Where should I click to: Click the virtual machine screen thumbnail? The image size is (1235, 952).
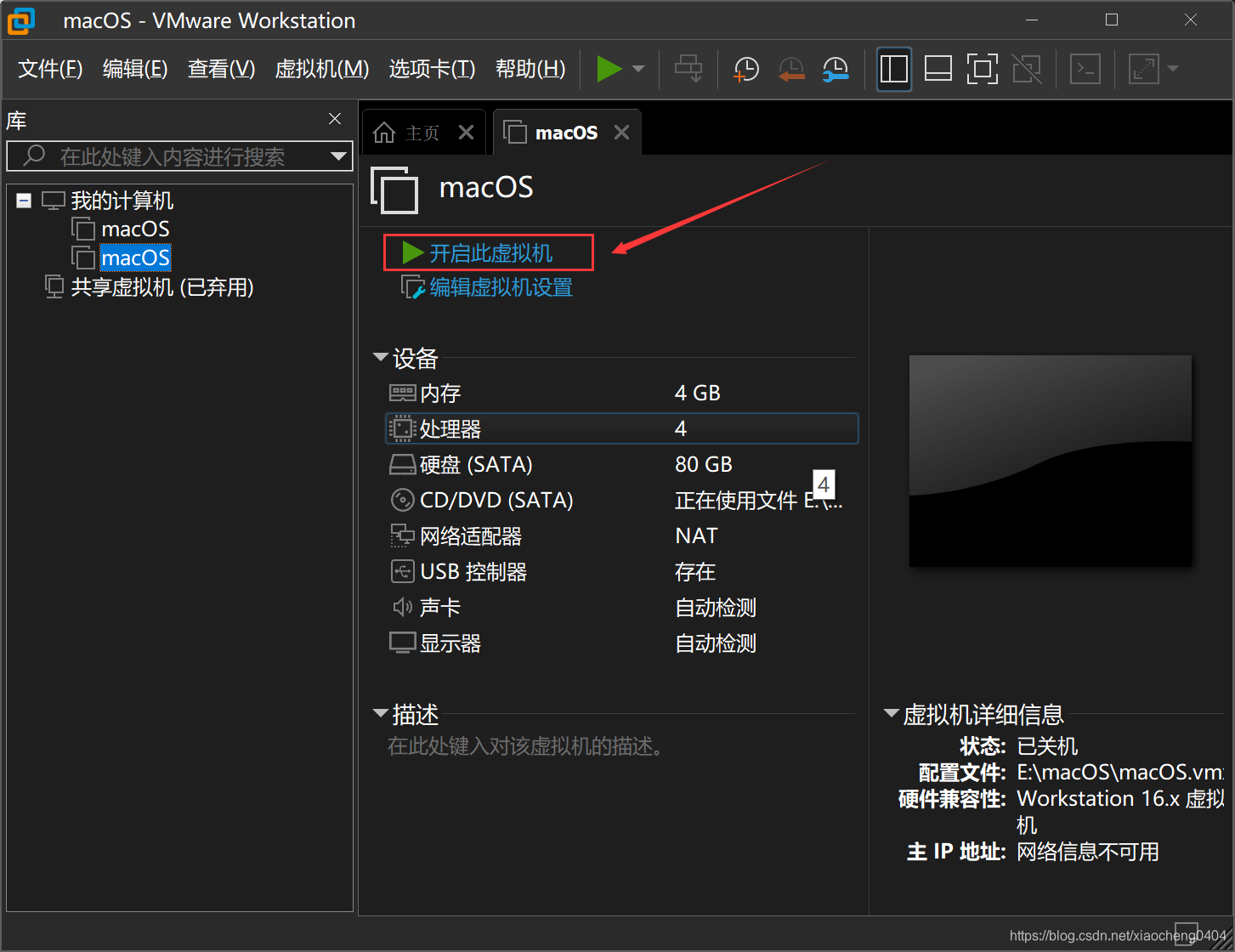[x=1051, y=461]
